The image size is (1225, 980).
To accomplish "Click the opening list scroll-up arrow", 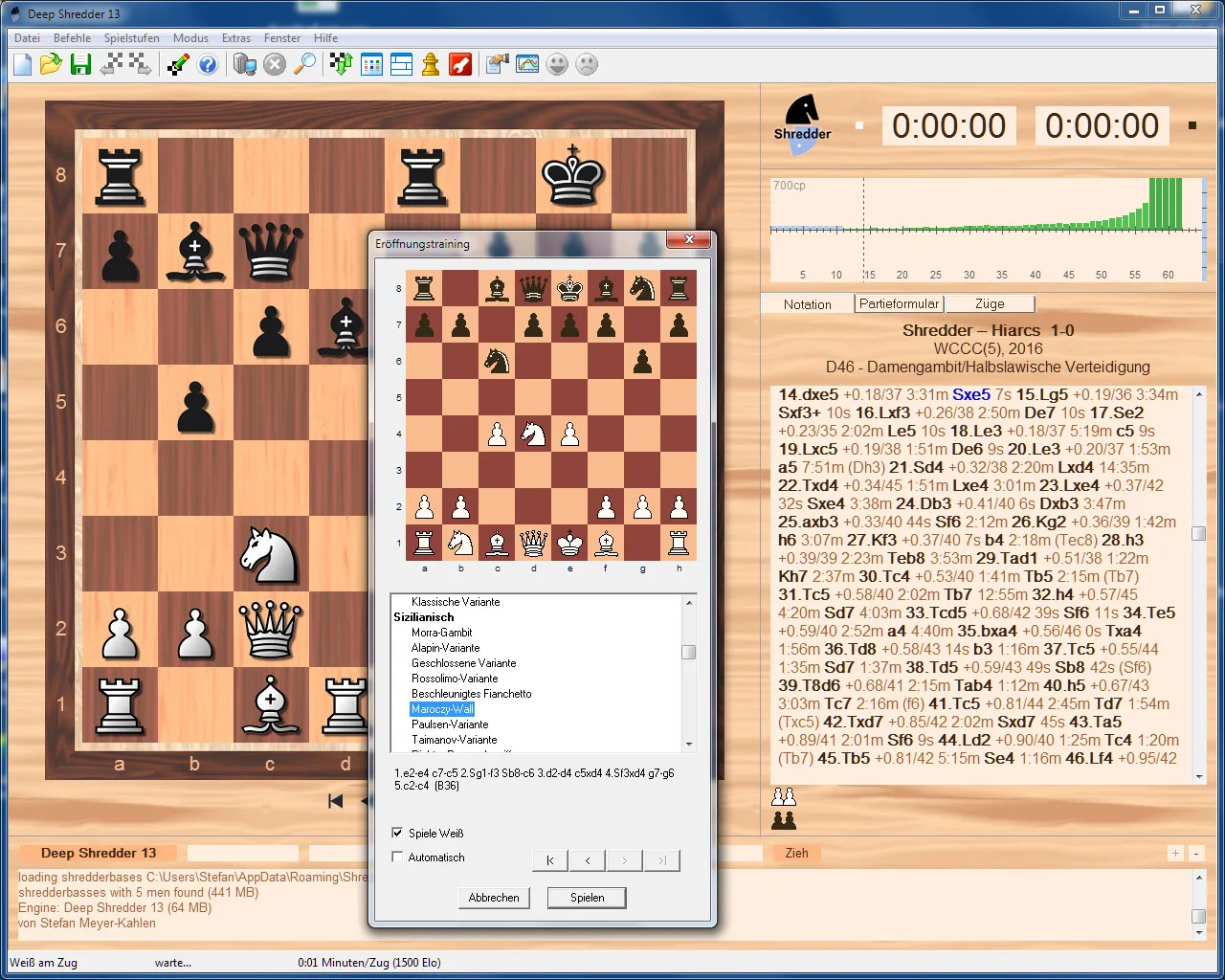I will 689,602.
